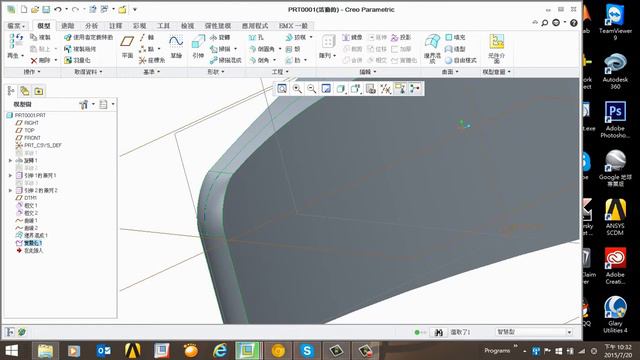Switch to the Folder Browser tab
This screenshot has width=640, height=360.
click(x=39, y=91)
